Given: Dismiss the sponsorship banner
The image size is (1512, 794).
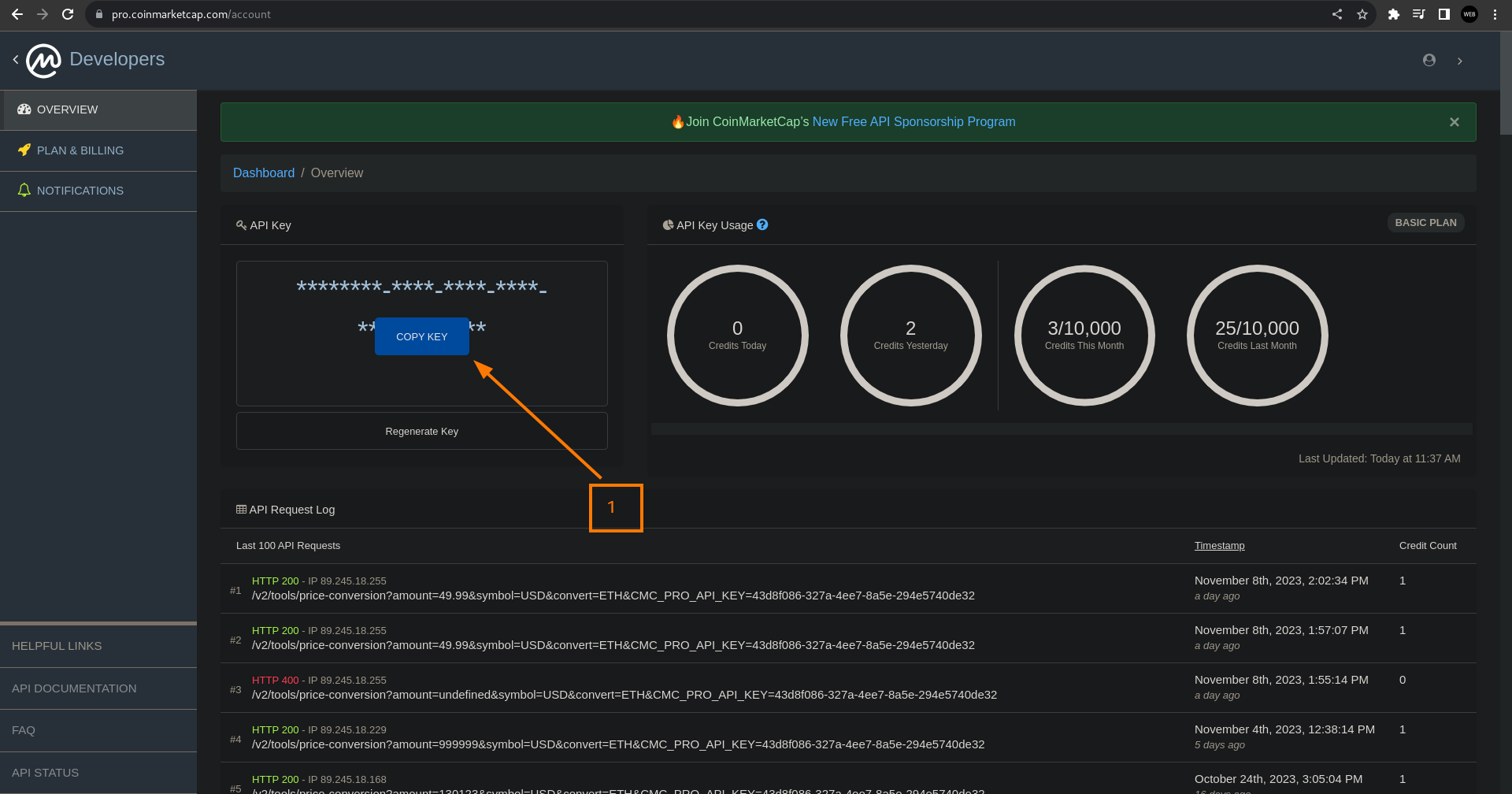Looking at the screenshot, I should pyautogui.click(x=1455, y=122).
